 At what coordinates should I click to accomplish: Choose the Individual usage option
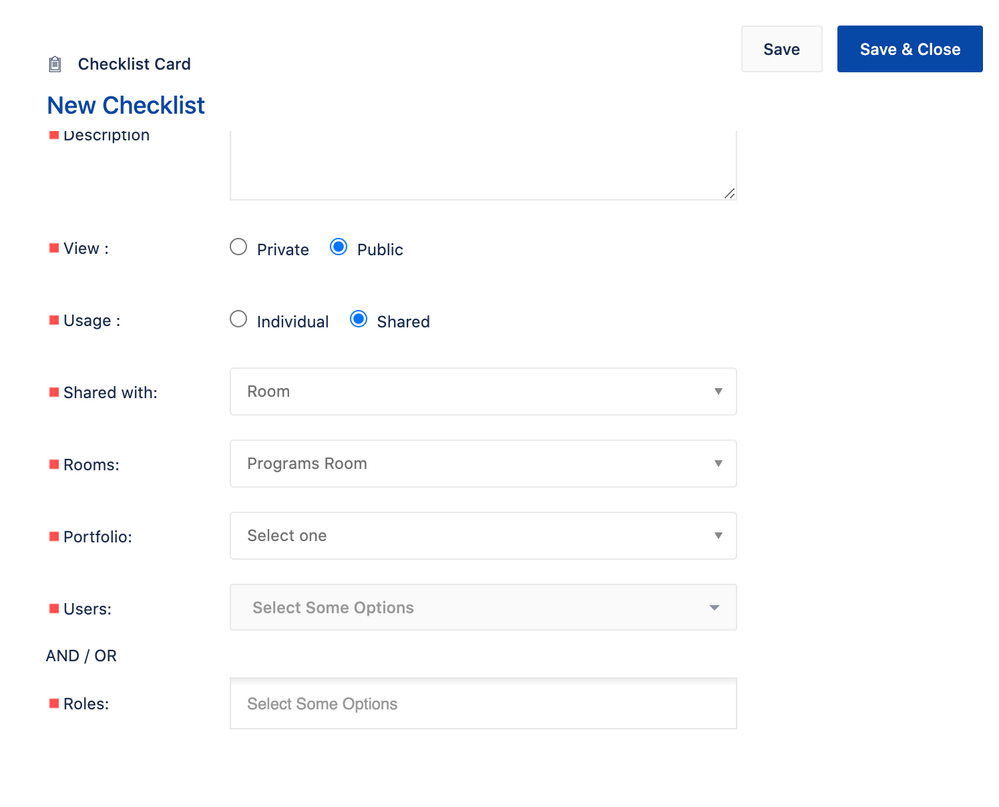[x=238, y=319]
